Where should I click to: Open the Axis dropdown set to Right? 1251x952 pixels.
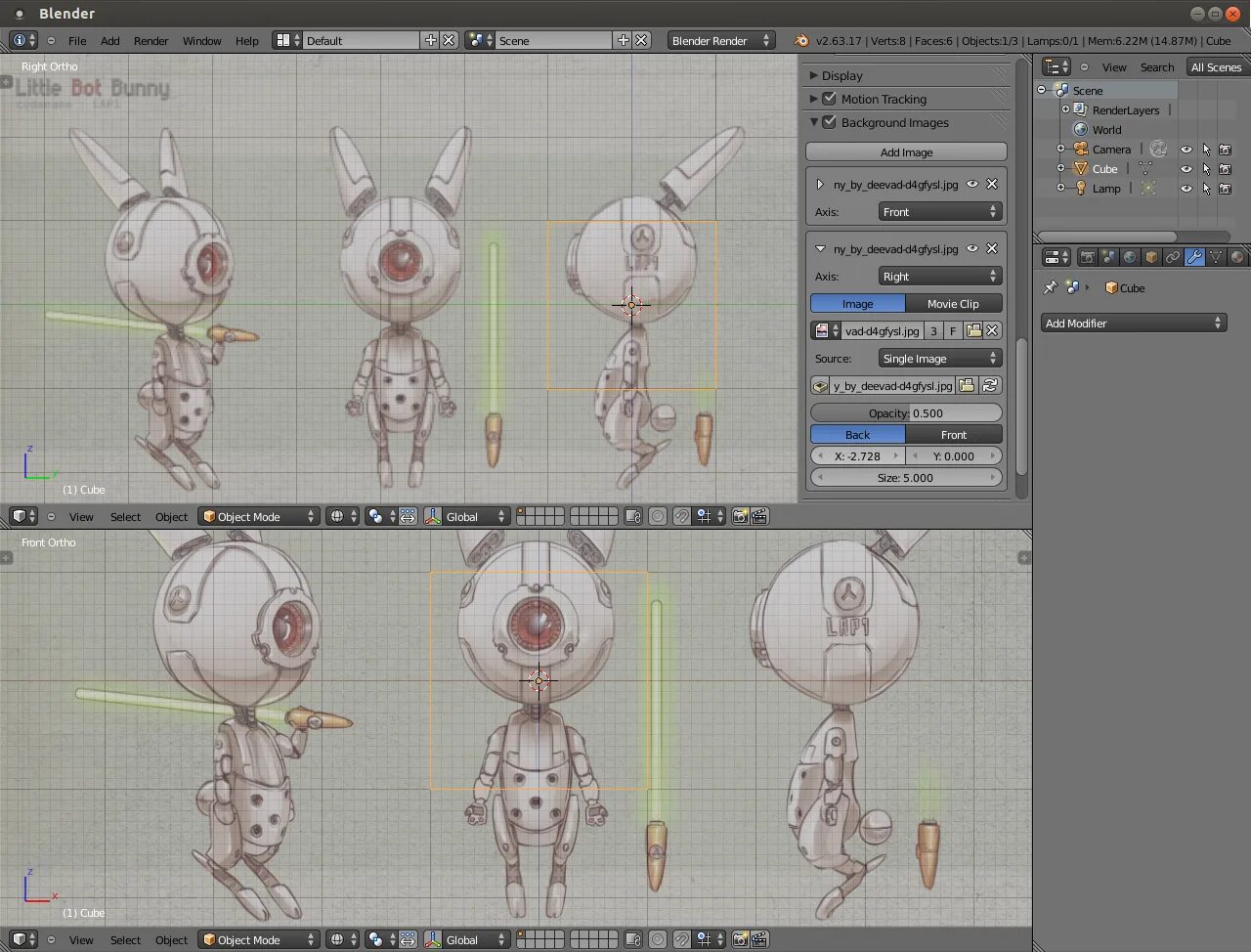point(940,277)
